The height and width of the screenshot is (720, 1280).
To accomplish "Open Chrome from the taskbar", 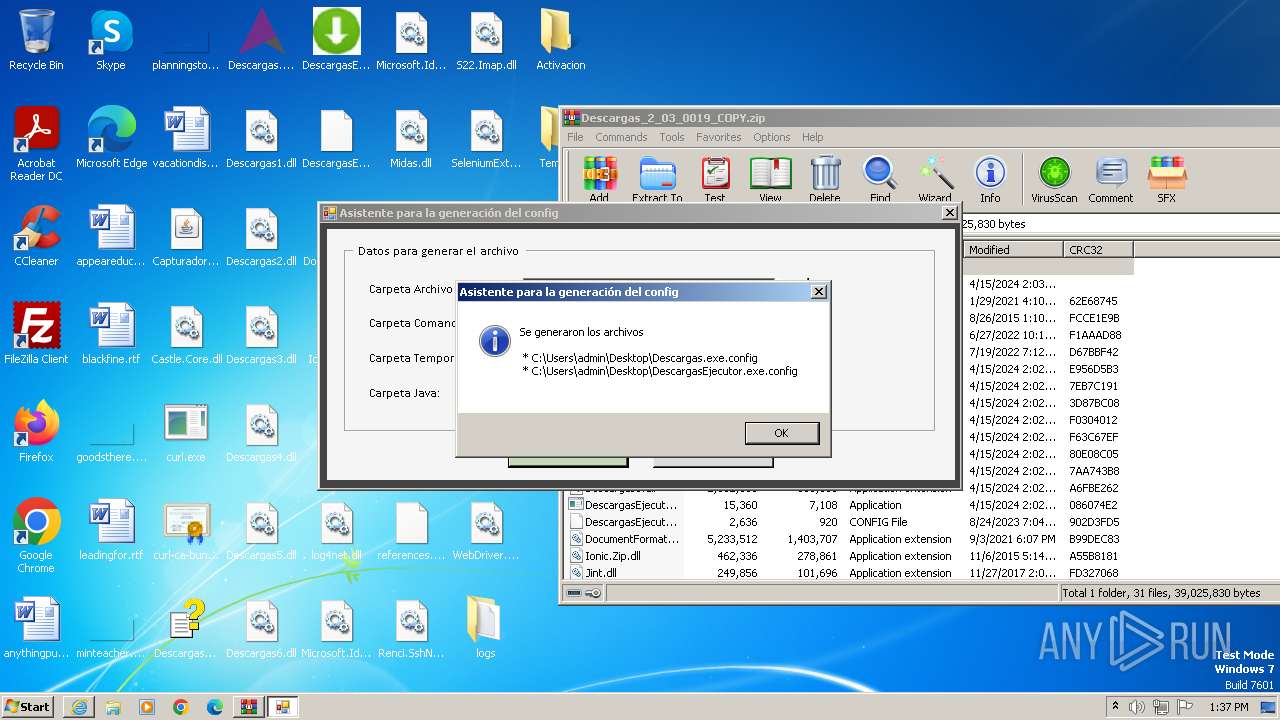I will (181, 707).
